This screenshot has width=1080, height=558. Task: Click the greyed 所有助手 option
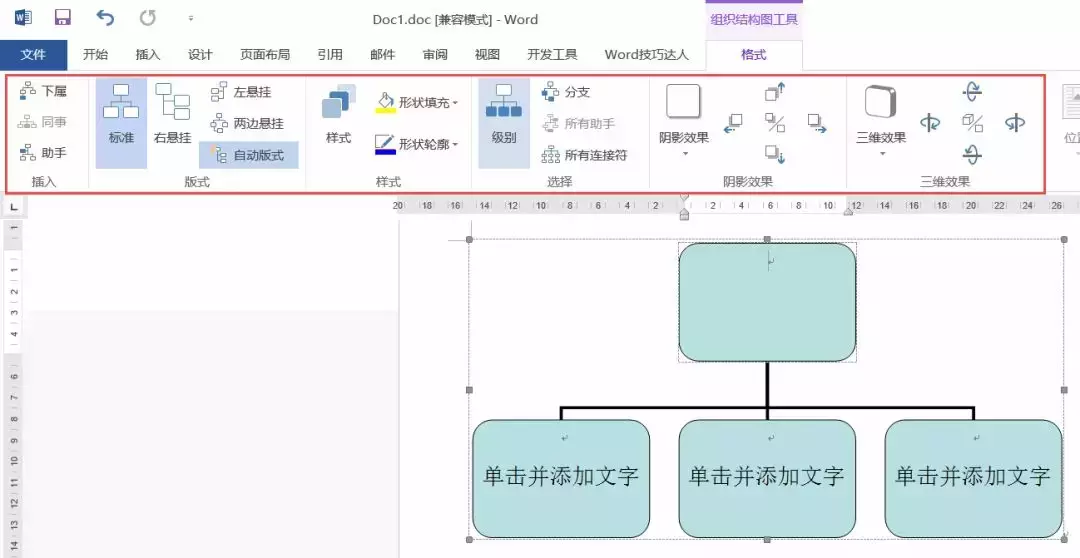click(579, 124)
